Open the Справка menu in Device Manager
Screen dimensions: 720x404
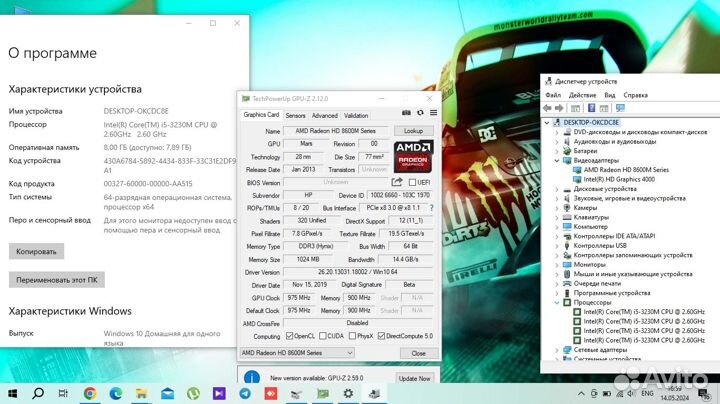(636, 95)
